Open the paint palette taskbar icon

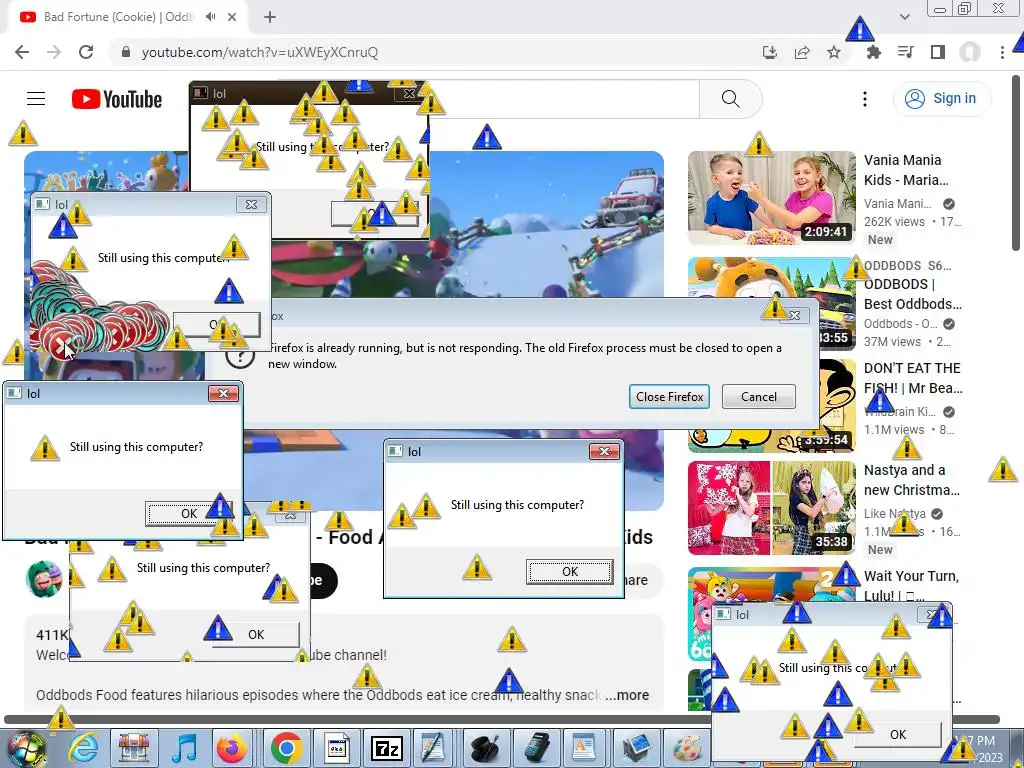pos(686,748)
